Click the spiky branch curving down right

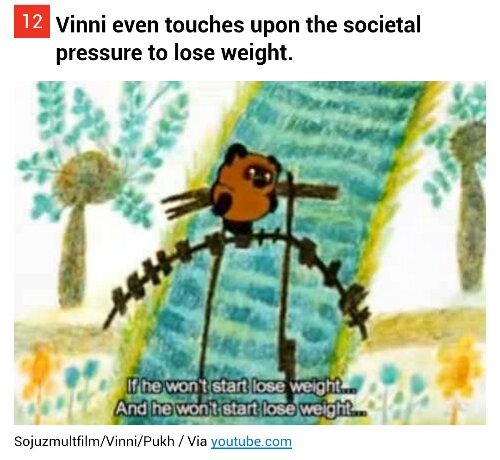coord(330,277)
